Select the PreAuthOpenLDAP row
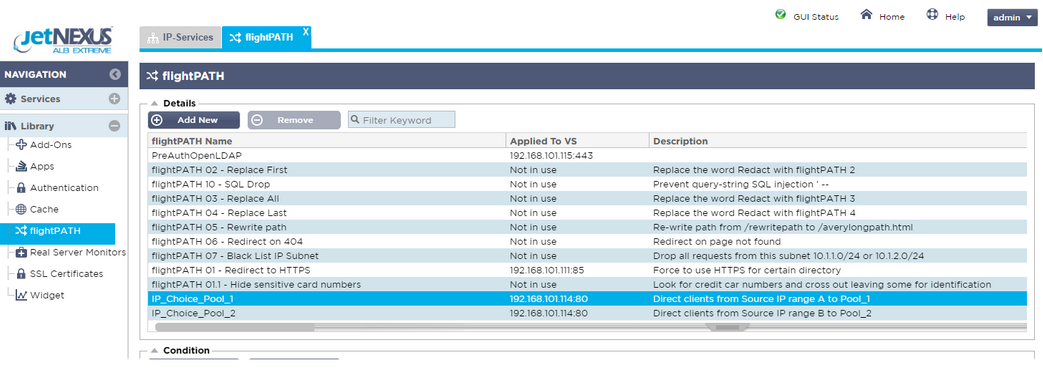This screenshot has width=1043, height=369. coord(587,156)
